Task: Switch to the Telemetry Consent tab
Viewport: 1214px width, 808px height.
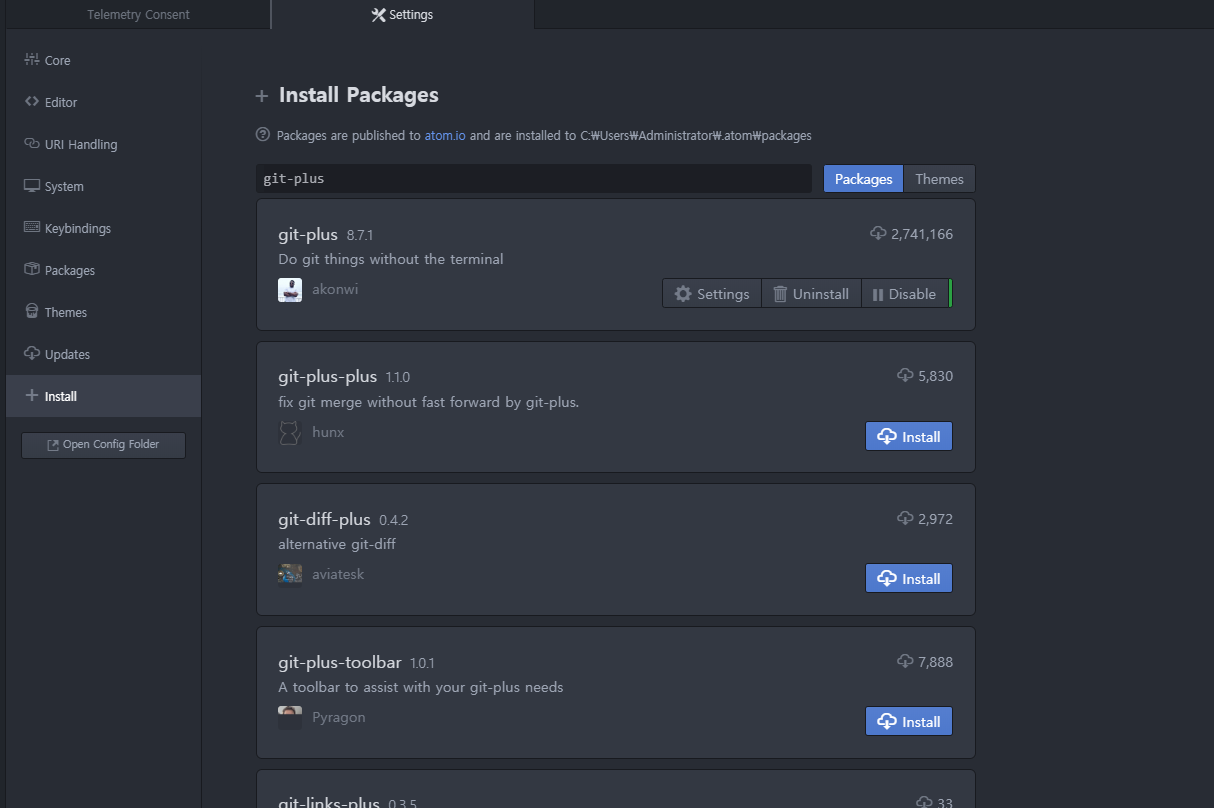Action: (138, 15)
